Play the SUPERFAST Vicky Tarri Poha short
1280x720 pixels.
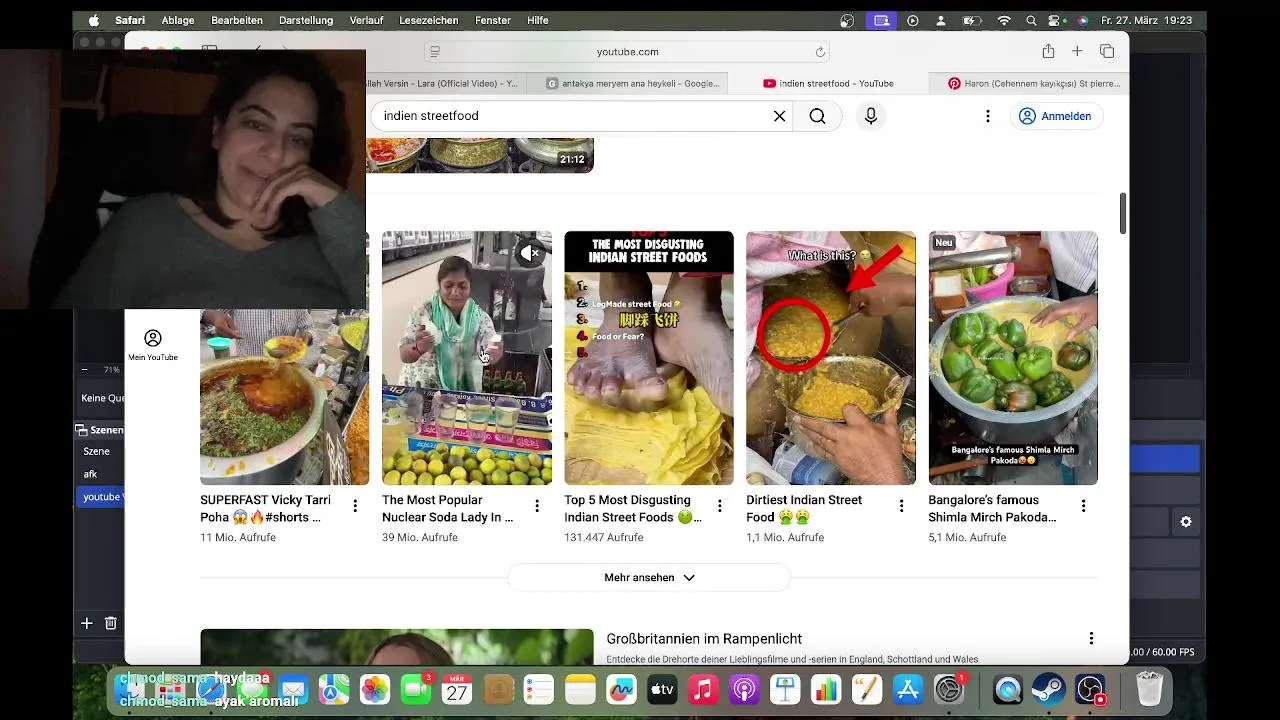tap(285, 397)
